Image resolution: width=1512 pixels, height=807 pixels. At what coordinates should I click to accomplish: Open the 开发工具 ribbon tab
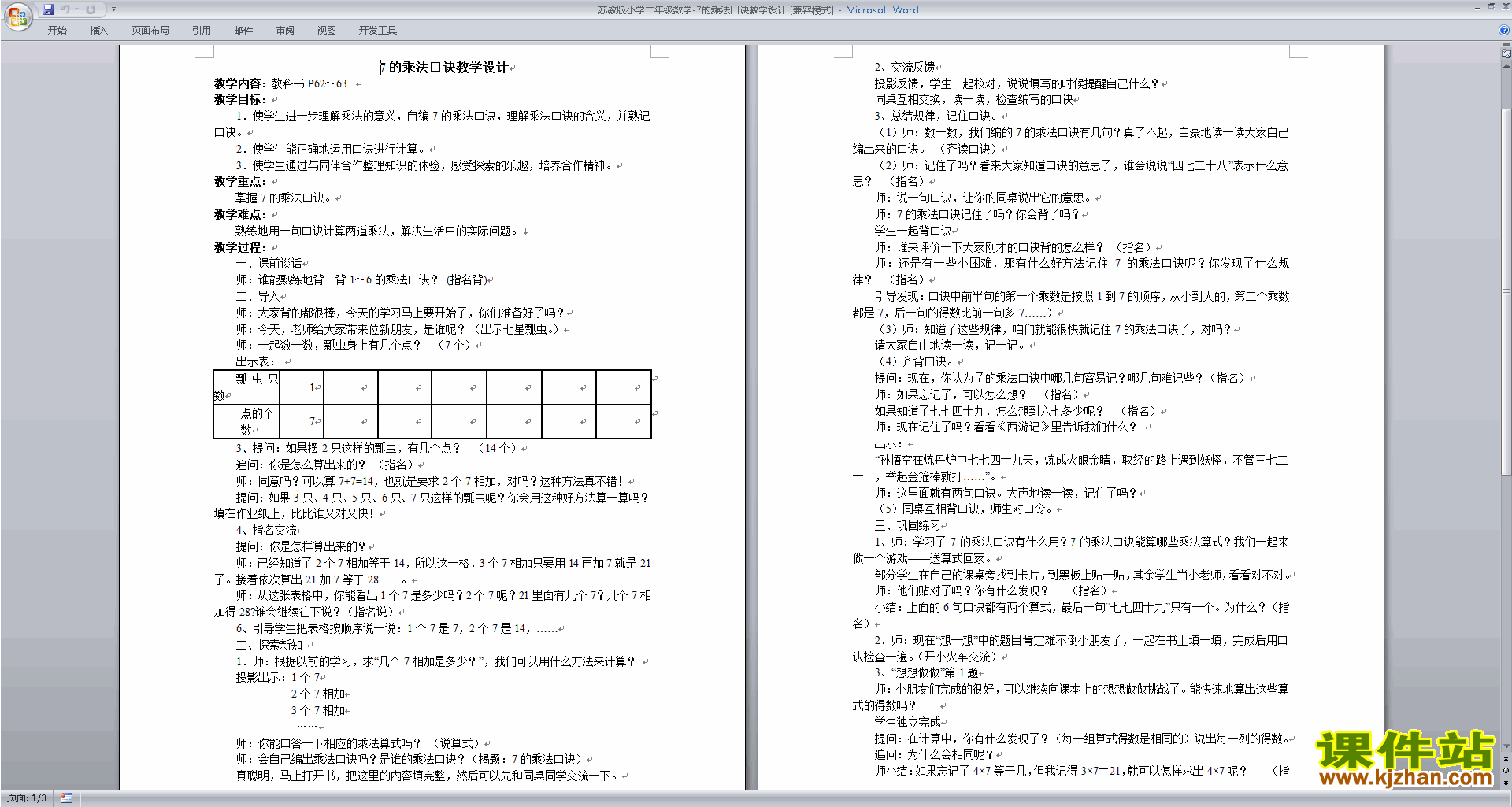click(x=378, y=31)
